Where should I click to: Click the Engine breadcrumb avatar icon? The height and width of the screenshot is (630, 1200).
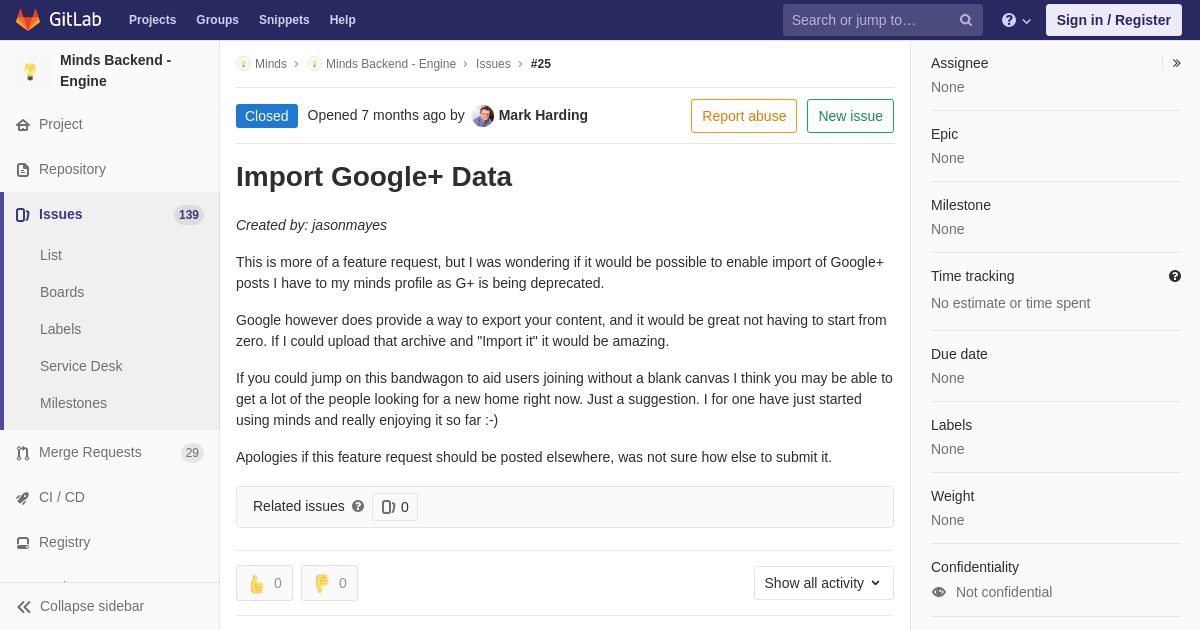314,64
